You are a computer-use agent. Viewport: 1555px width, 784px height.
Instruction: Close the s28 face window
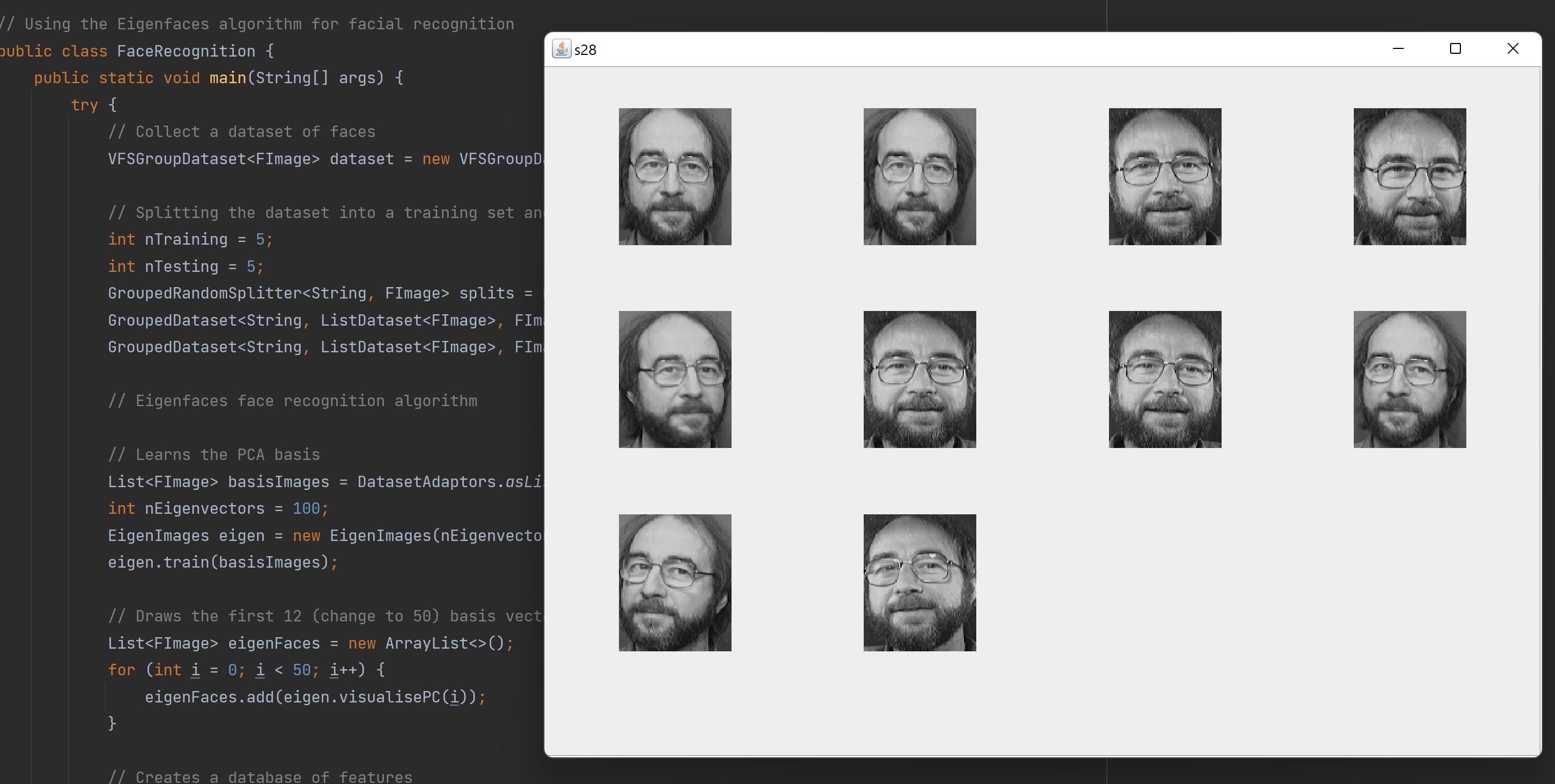pyautogui.click(x=1513, y=48)
